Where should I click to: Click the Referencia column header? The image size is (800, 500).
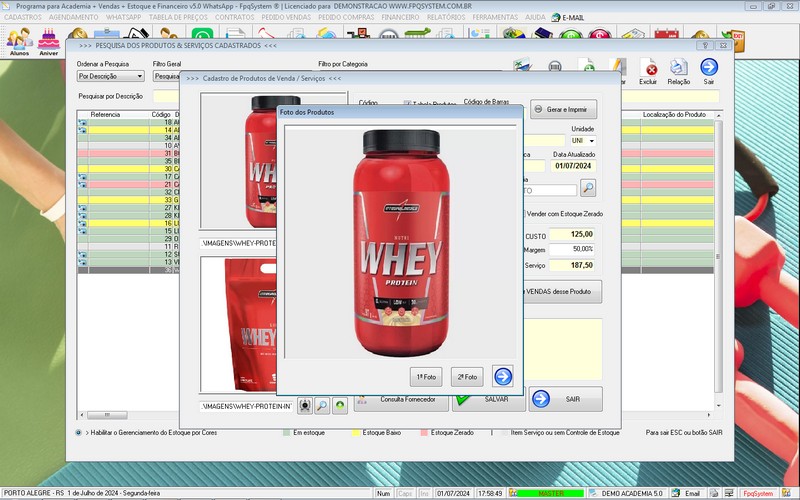105,114
